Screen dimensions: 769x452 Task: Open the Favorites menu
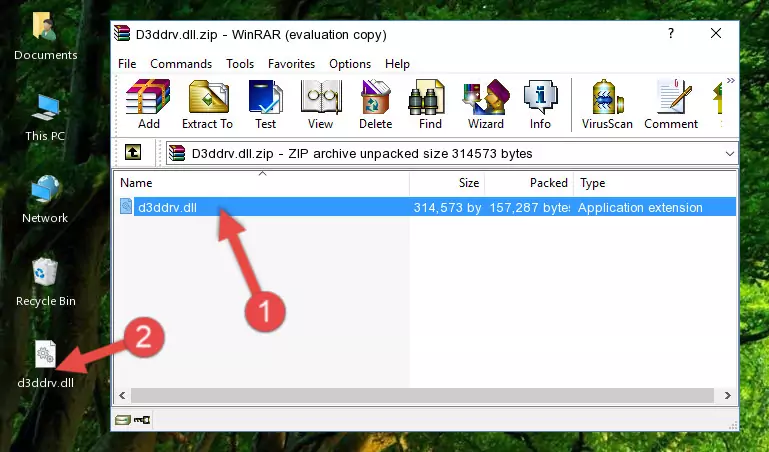click(x=291, y=64)
